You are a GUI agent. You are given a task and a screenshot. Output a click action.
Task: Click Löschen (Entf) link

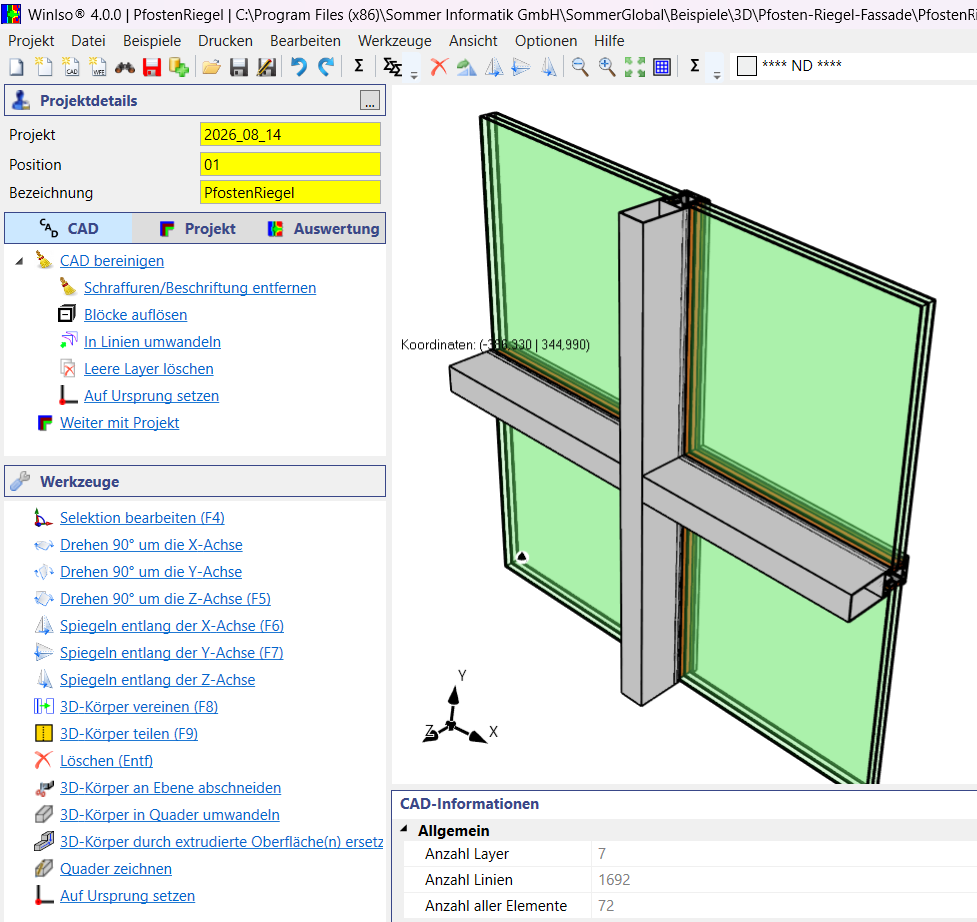point(106,761)
